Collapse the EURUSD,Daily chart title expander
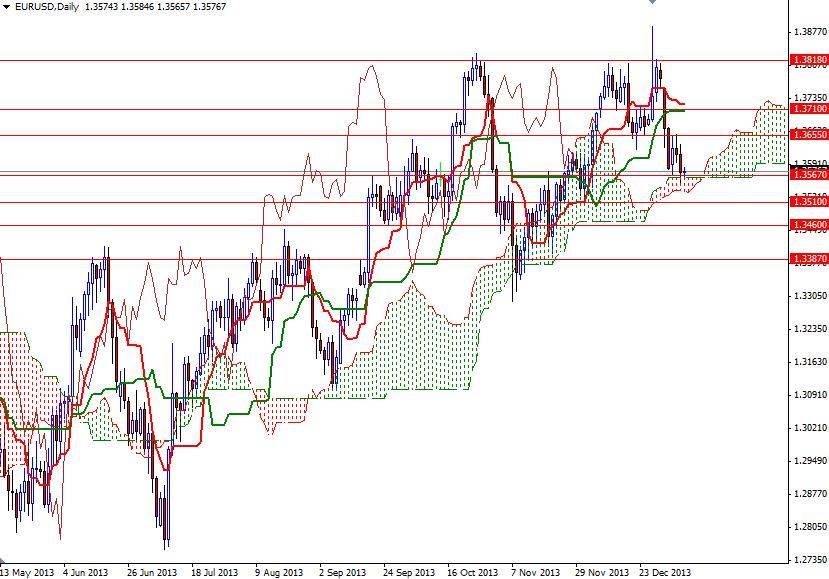This screenshot has height=579, width=829. pos(8,7)
